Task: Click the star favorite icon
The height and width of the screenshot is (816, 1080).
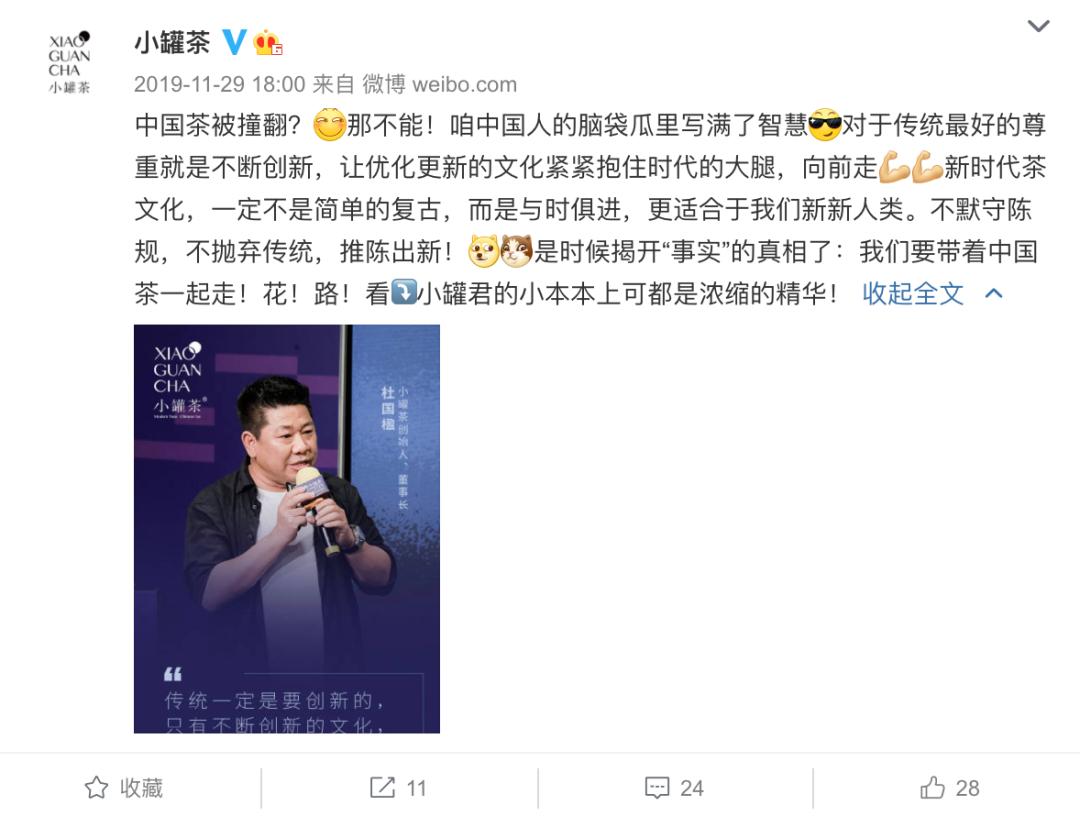Action: 96,788
